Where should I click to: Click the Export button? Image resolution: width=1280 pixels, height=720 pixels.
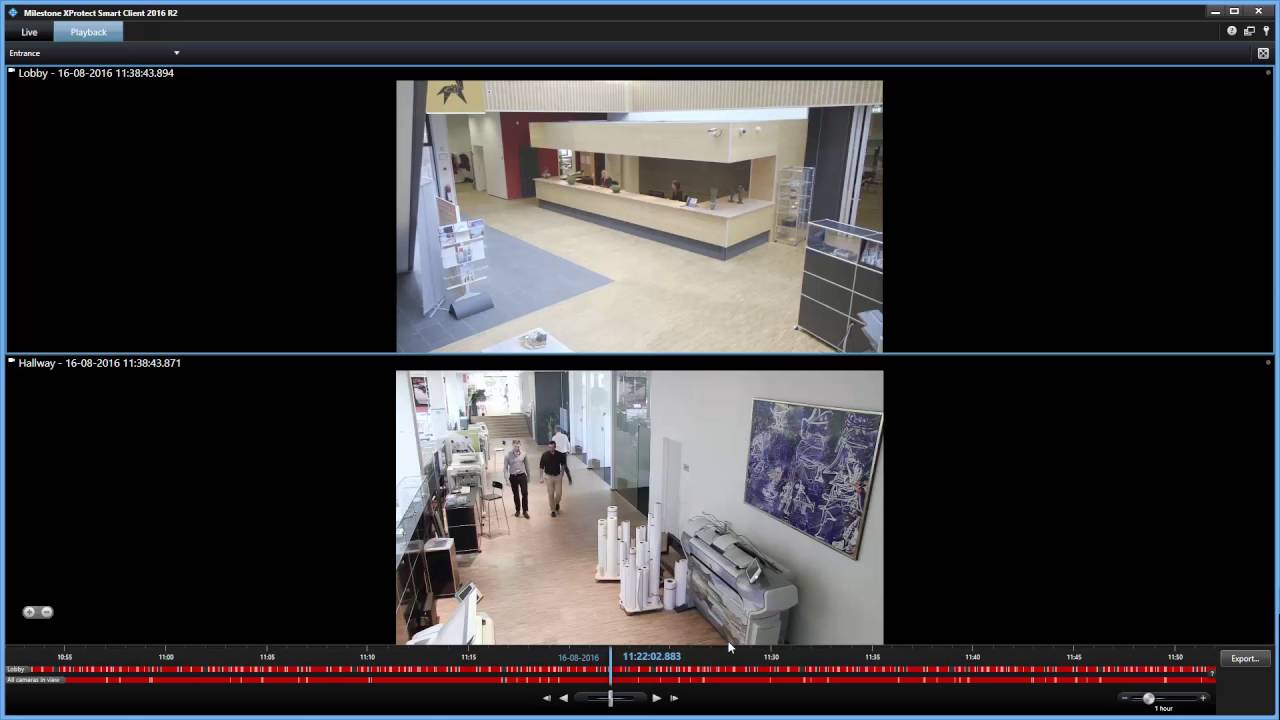click(1245, 659)
